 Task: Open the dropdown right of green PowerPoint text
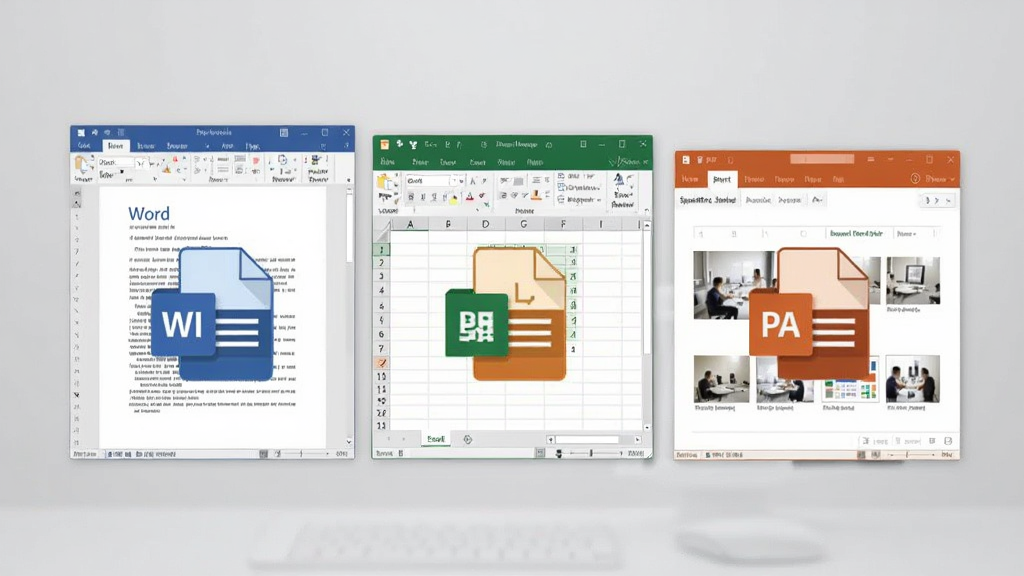click(x=906, y=234)
